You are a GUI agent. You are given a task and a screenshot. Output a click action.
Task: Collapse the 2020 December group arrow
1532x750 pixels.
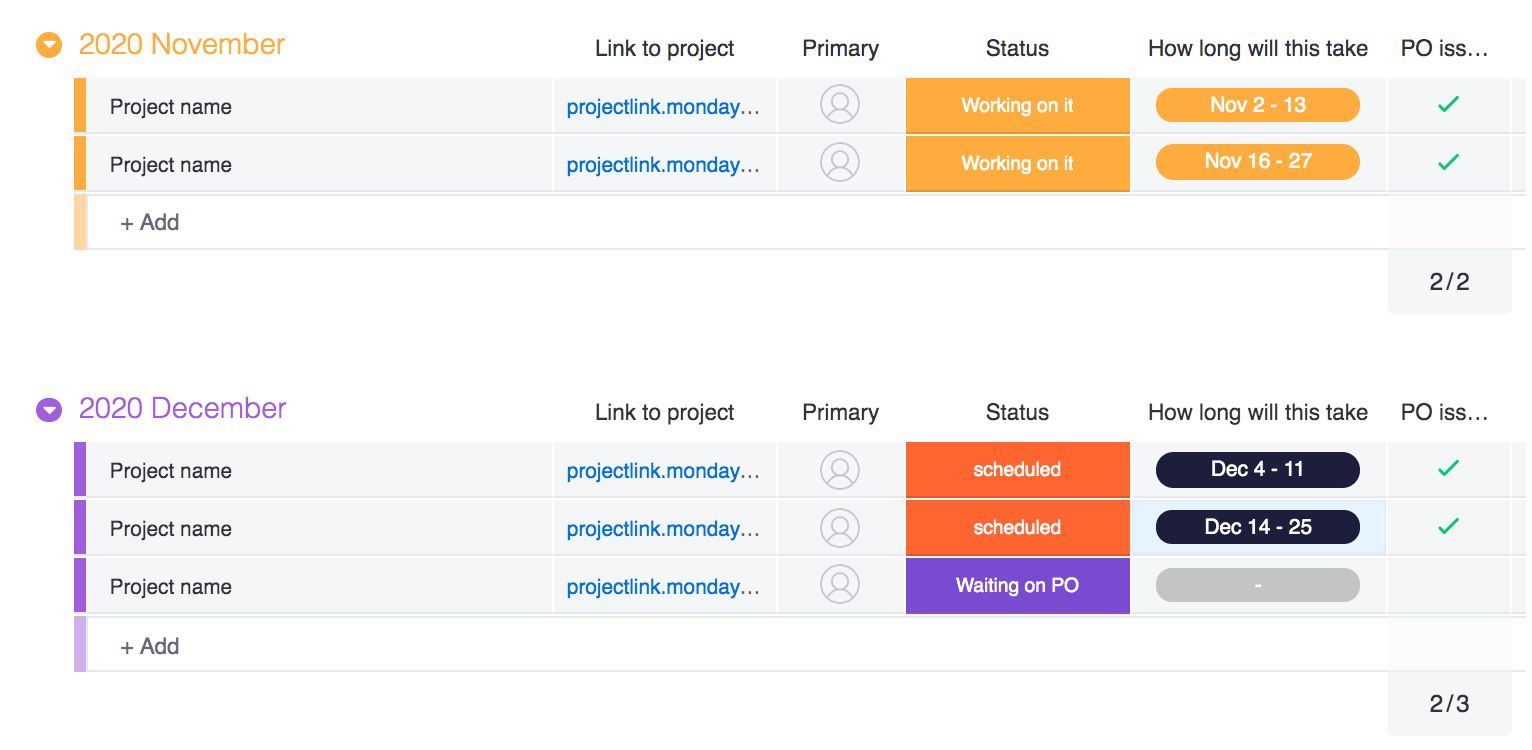point(49,410)
